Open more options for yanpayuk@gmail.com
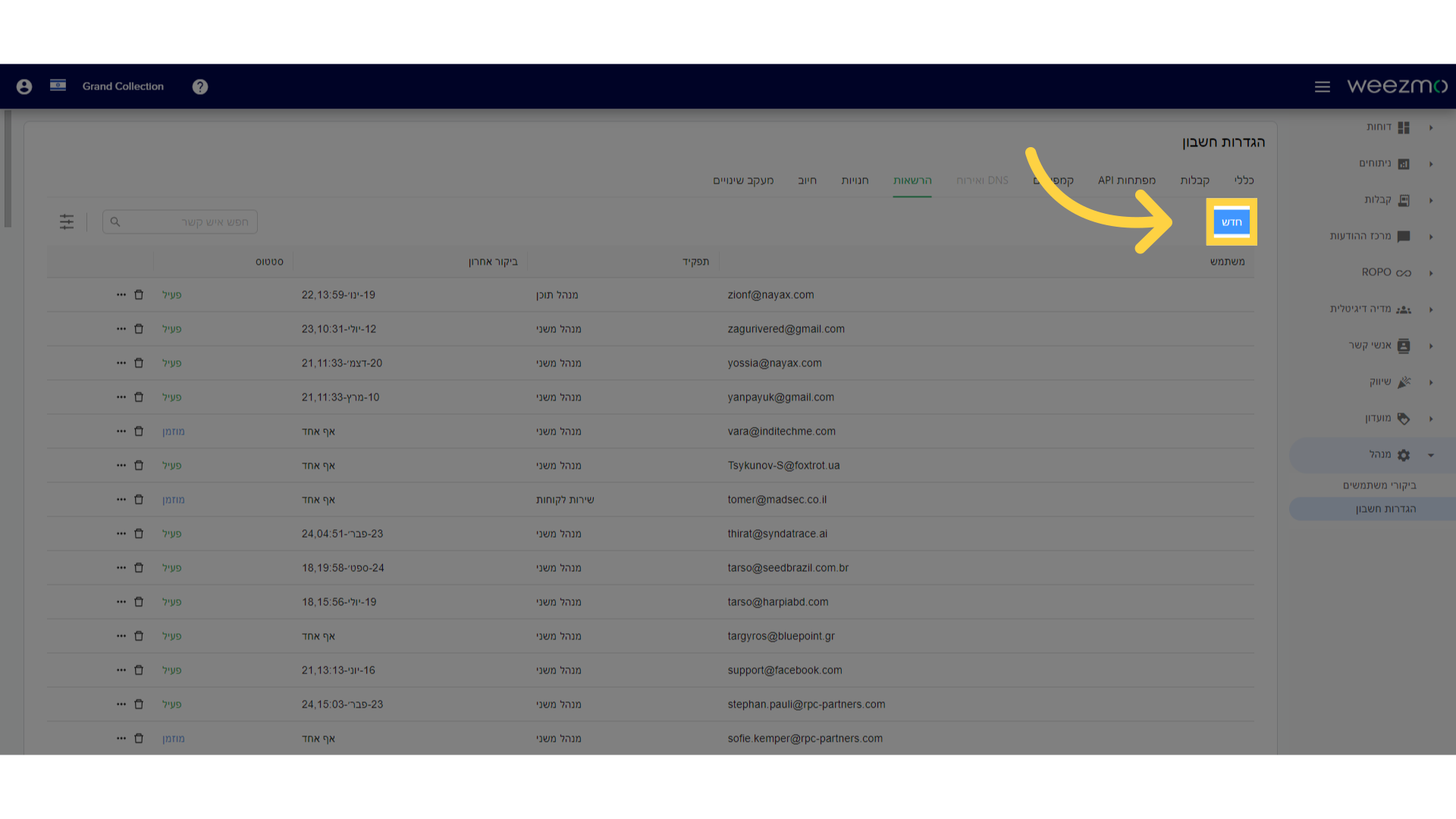The height and width of the screenshot is (819, 1456). pos(121,397)
